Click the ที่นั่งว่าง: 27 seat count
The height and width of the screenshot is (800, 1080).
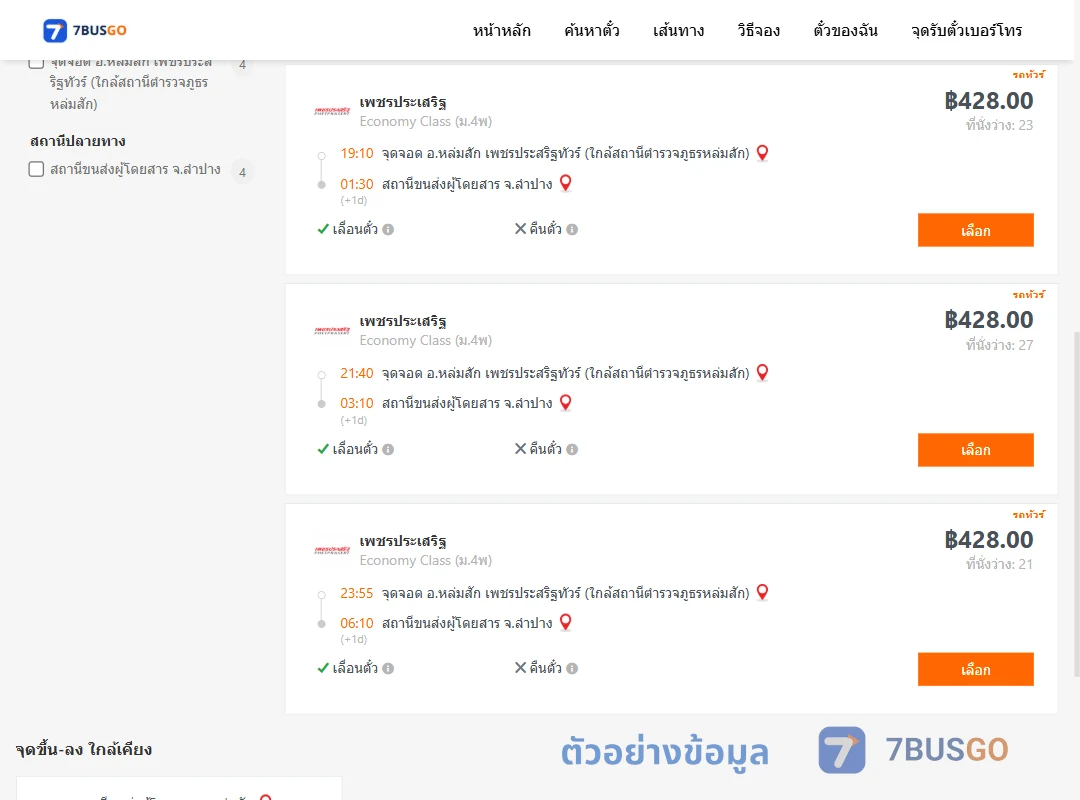(999, 345)
